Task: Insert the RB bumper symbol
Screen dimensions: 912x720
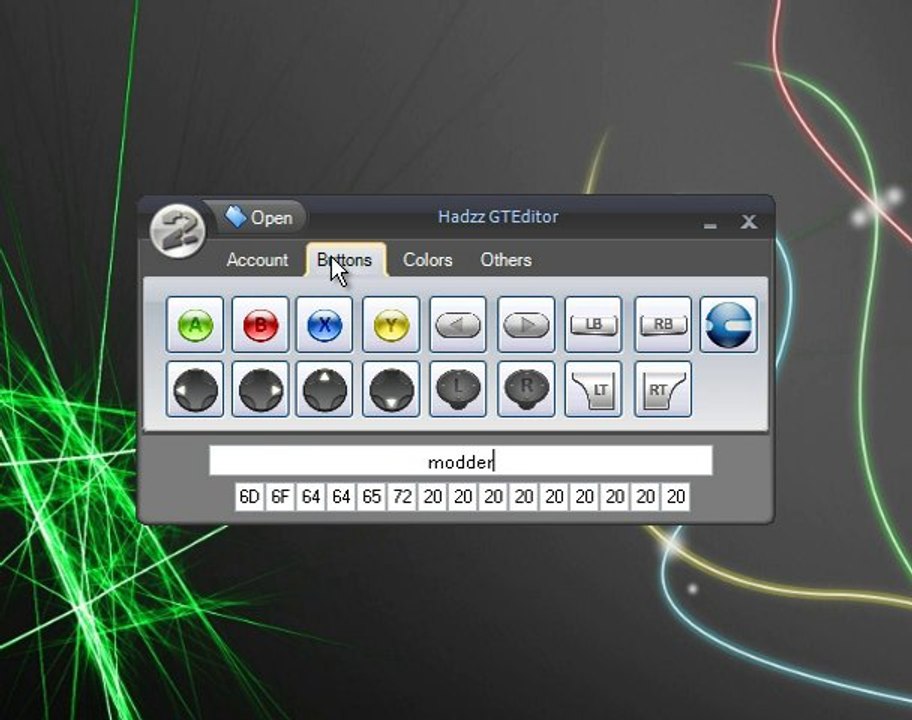Action: [662, 325]
